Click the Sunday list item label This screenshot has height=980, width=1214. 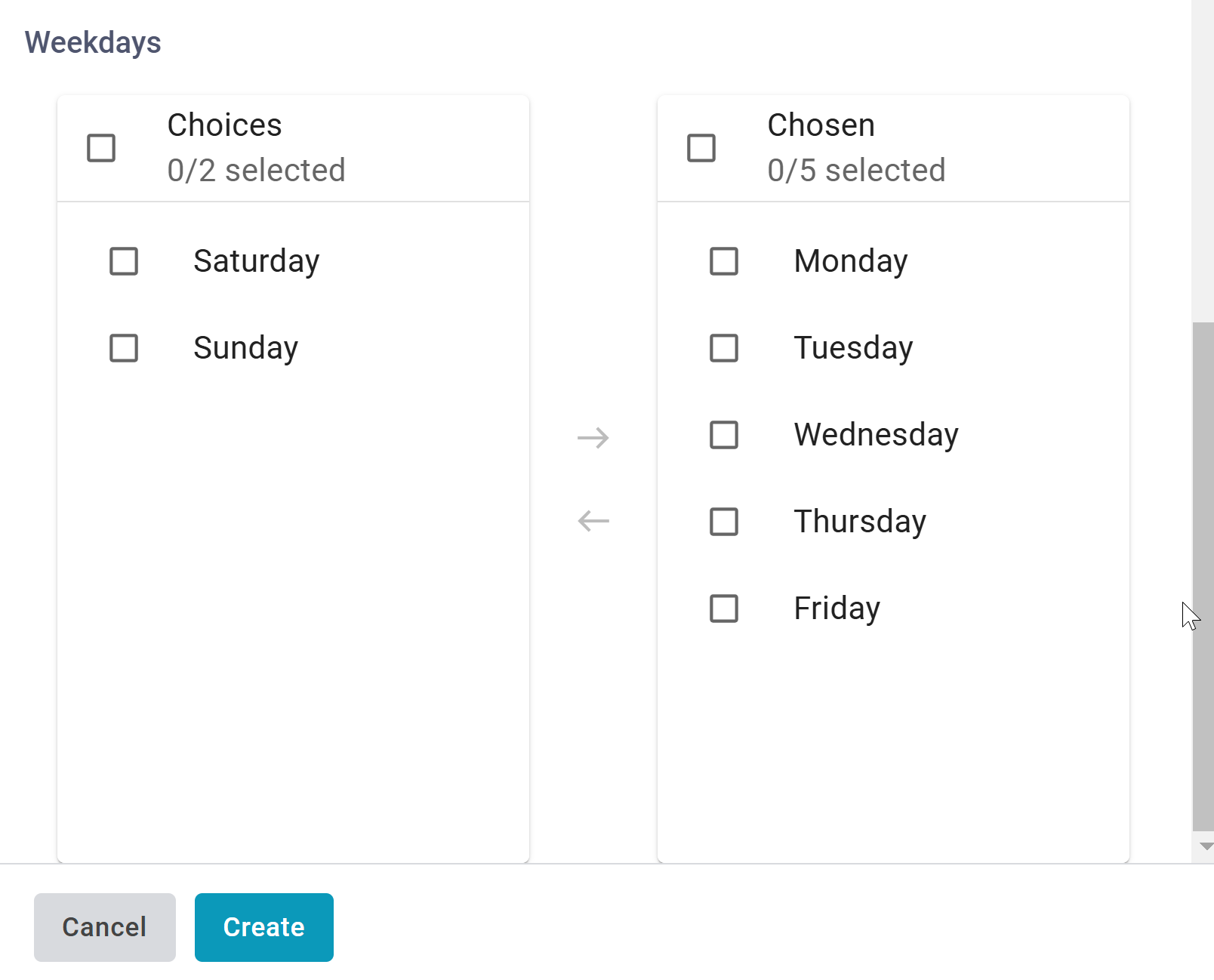click(x=245, y=348)
